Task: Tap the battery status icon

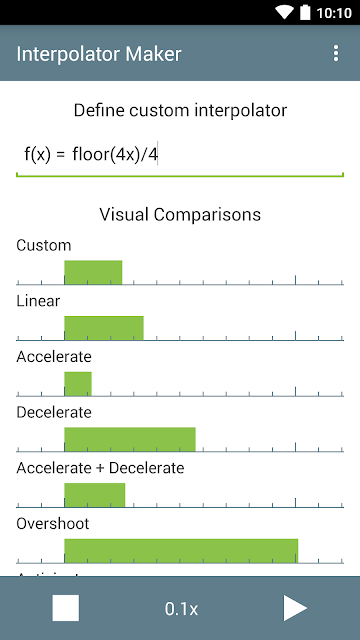Action: point(305,12)
